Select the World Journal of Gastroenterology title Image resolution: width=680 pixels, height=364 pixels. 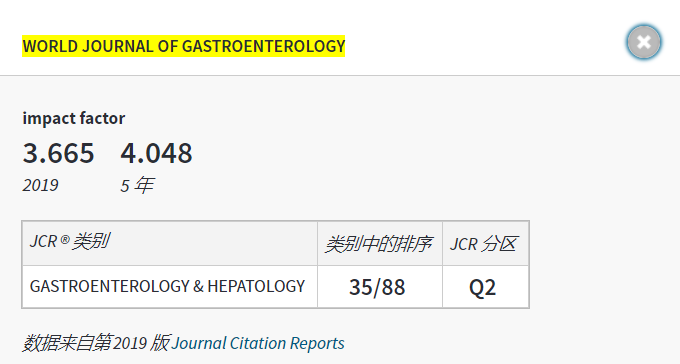tap(183, 46)
